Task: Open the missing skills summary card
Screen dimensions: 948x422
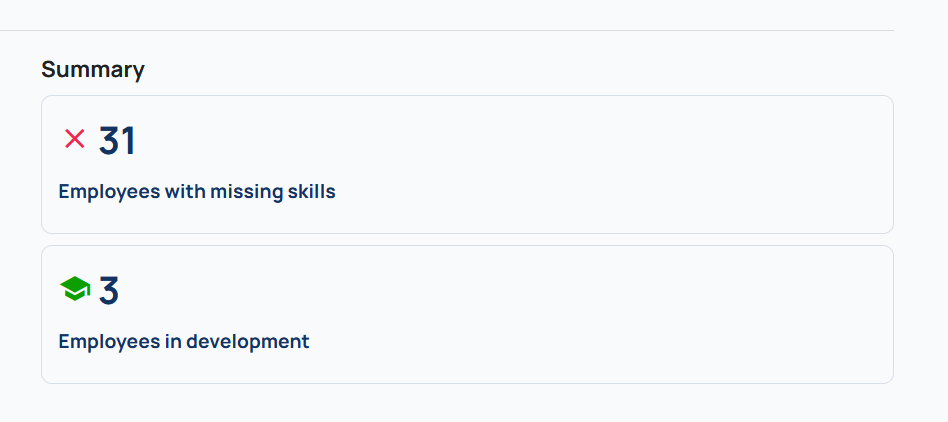Action: tap(467, 164)
